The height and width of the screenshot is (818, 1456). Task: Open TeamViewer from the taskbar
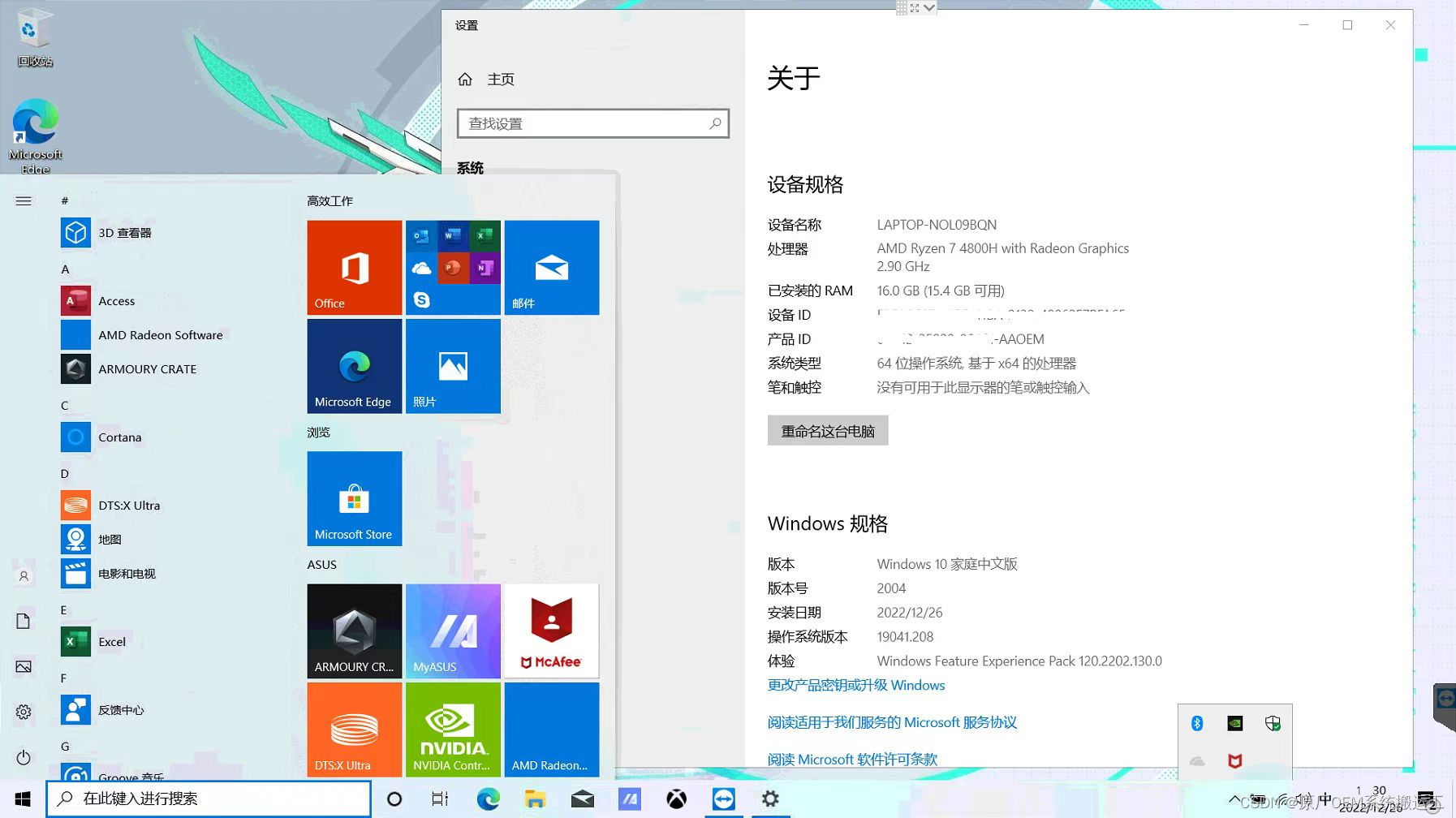(x=723, y=799)
